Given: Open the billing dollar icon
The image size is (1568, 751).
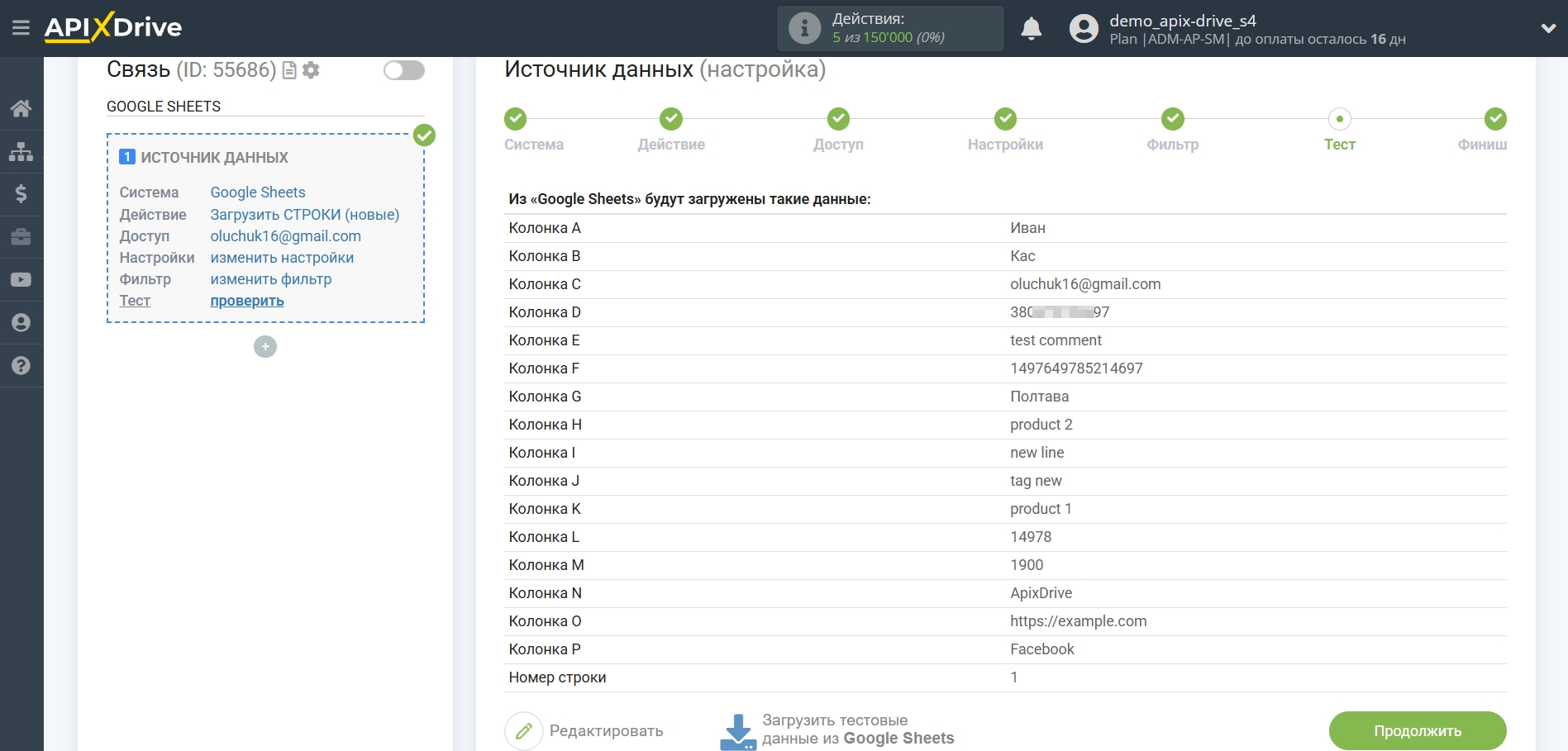Looking at the screenshot, I should [x=21, y=194].
